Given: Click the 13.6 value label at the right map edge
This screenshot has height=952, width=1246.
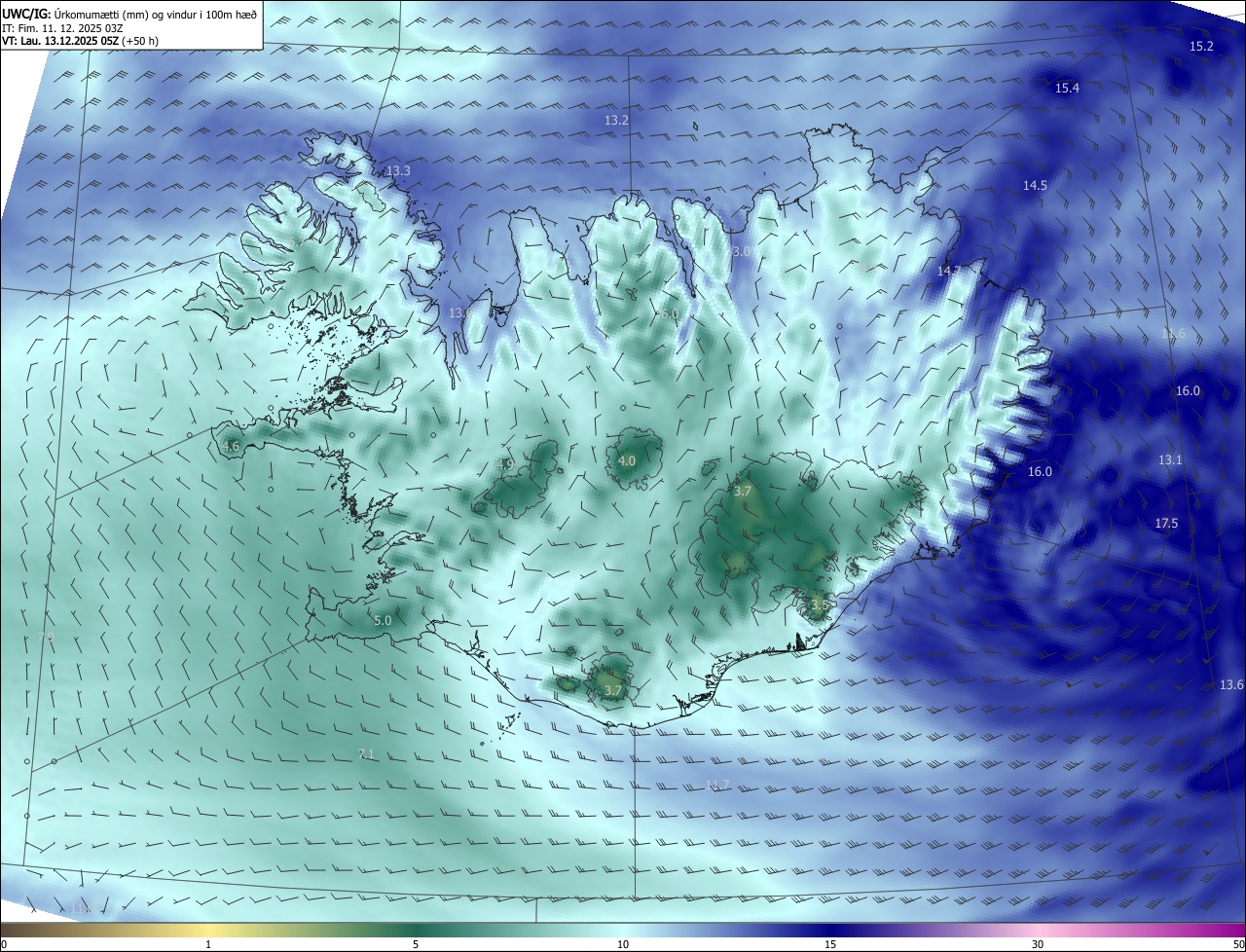Looking at the screenshot, I should tap(1231, 685).
